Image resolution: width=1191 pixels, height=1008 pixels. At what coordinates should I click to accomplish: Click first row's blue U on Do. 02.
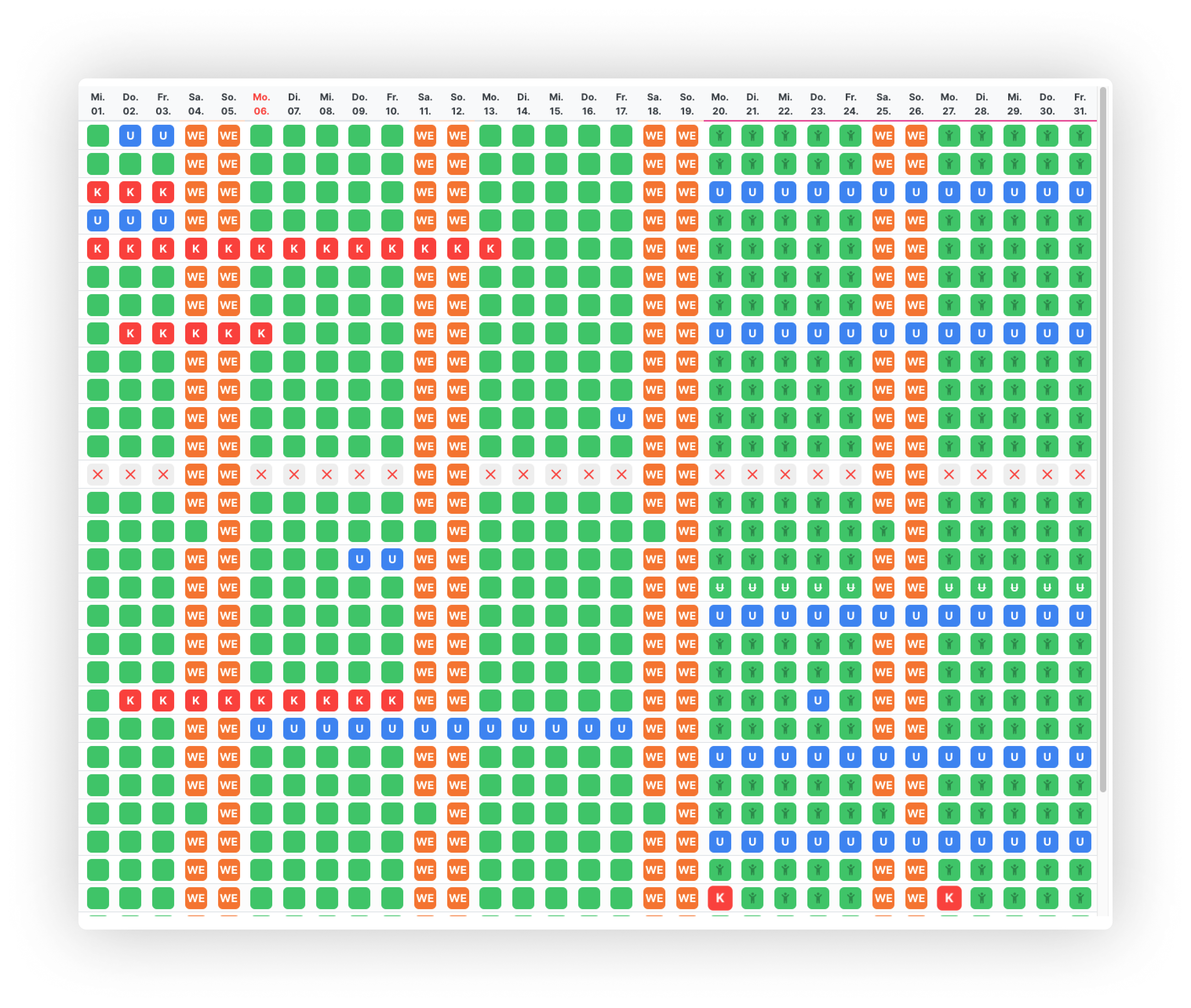pos(130,136)
